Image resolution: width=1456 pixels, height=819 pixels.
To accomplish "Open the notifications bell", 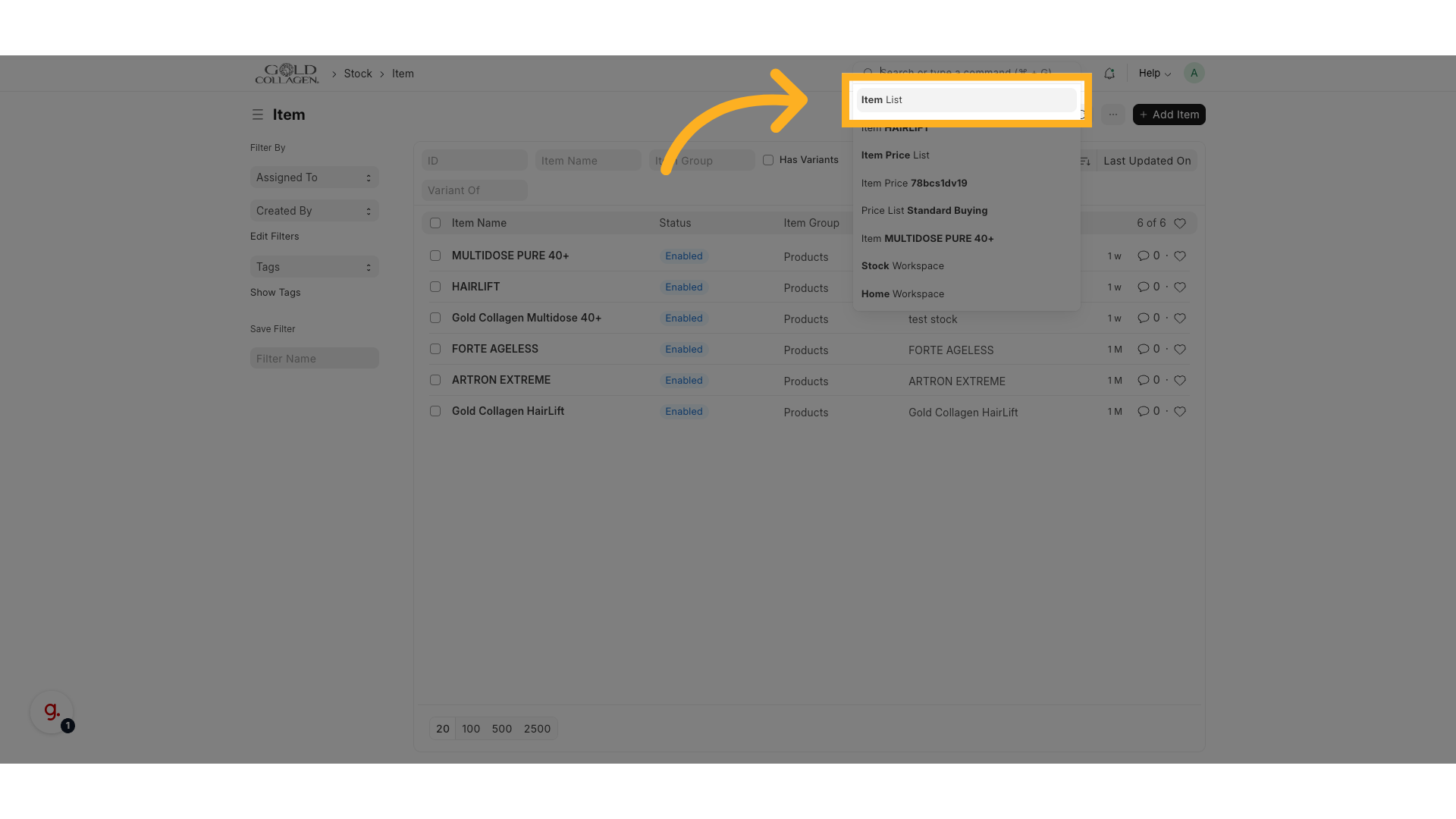I will coord(1109,74).
